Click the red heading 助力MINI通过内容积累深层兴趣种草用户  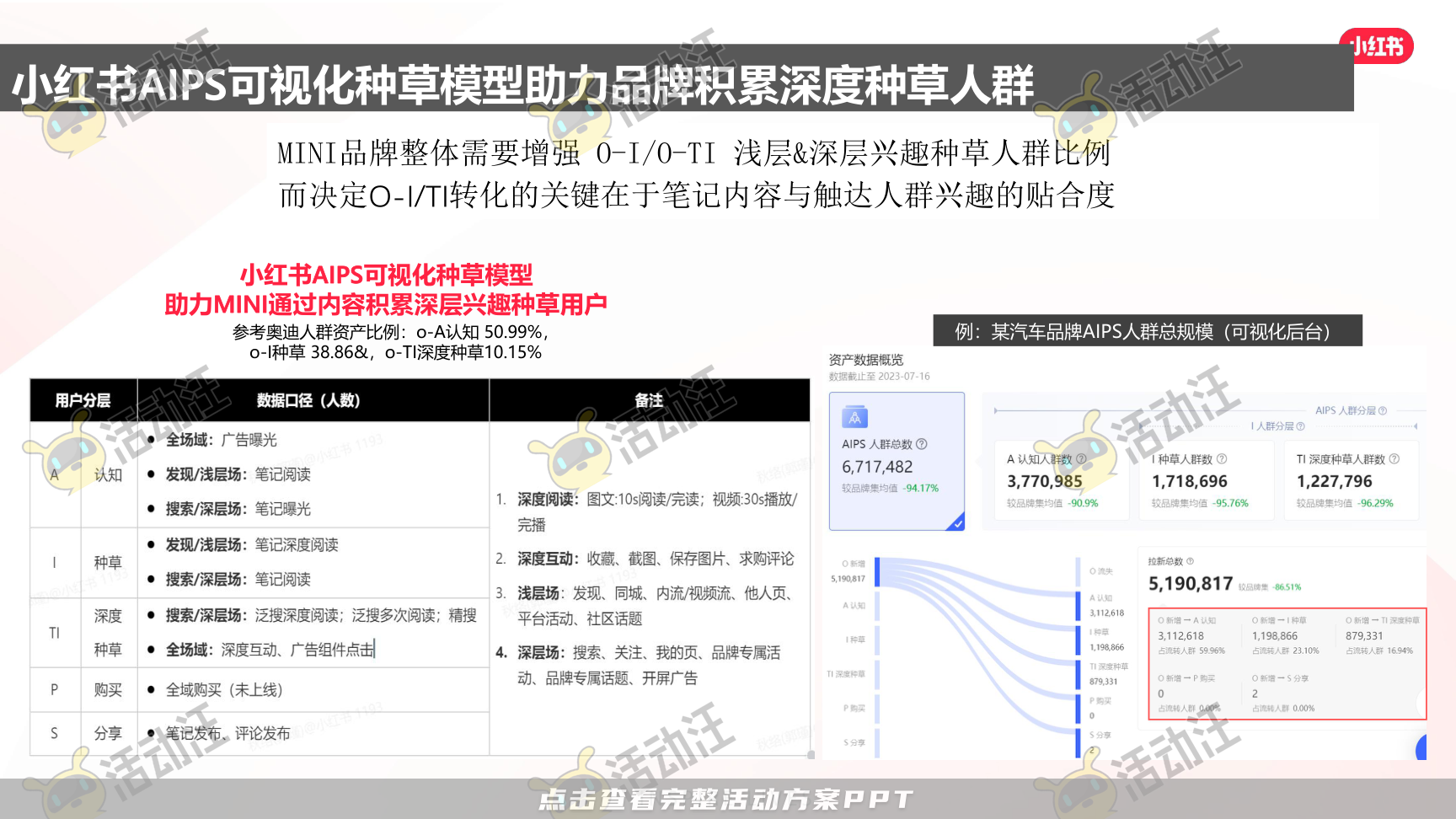386,304
